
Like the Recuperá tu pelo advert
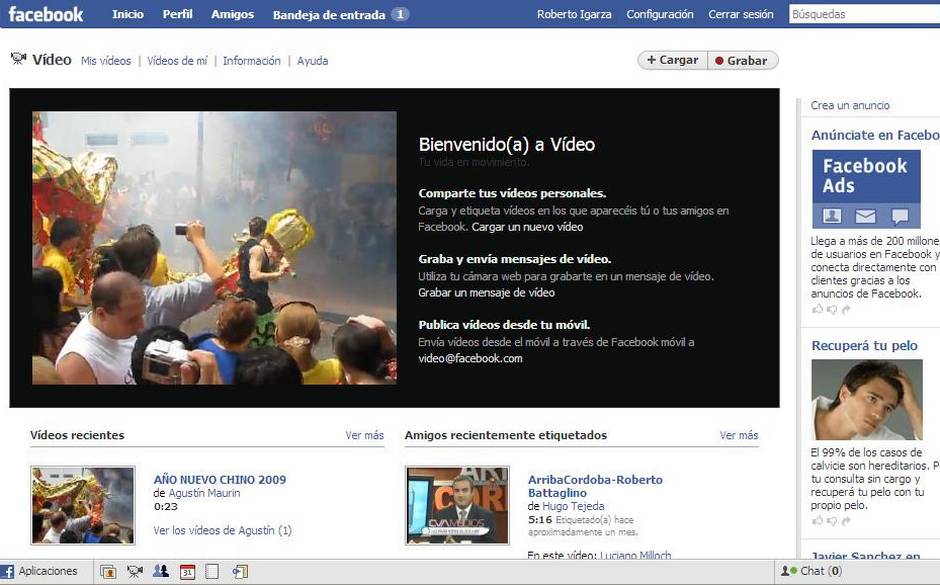click(817, 521)
